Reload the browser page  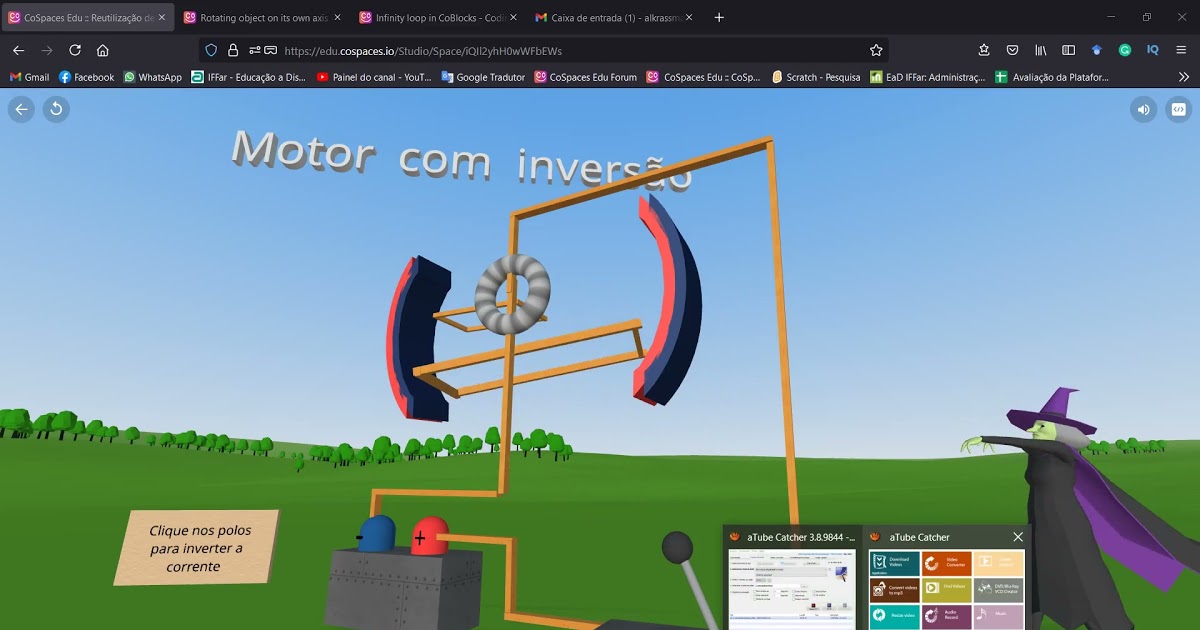[x=75, y=50]
